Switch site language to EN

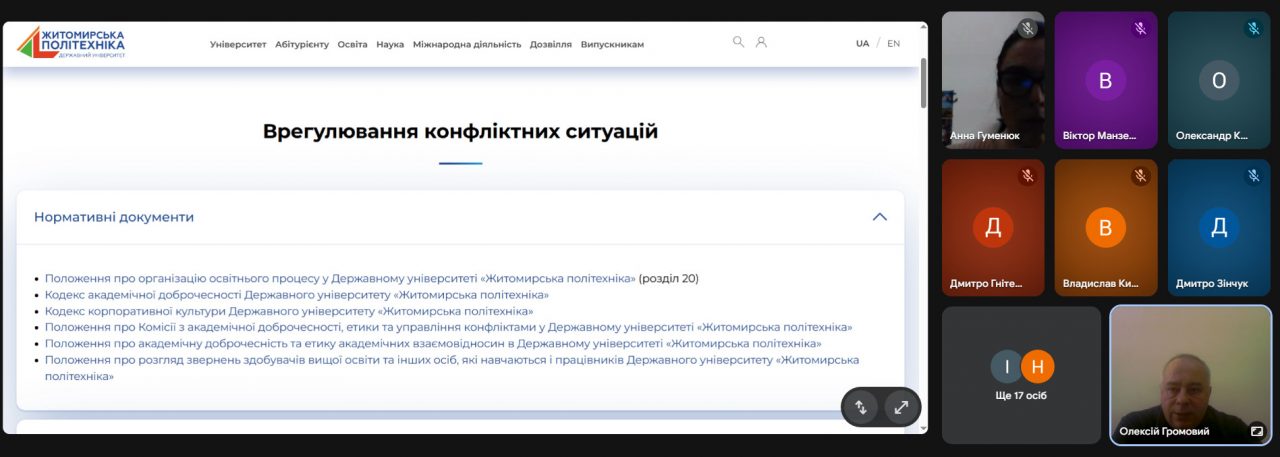(893, 44)
